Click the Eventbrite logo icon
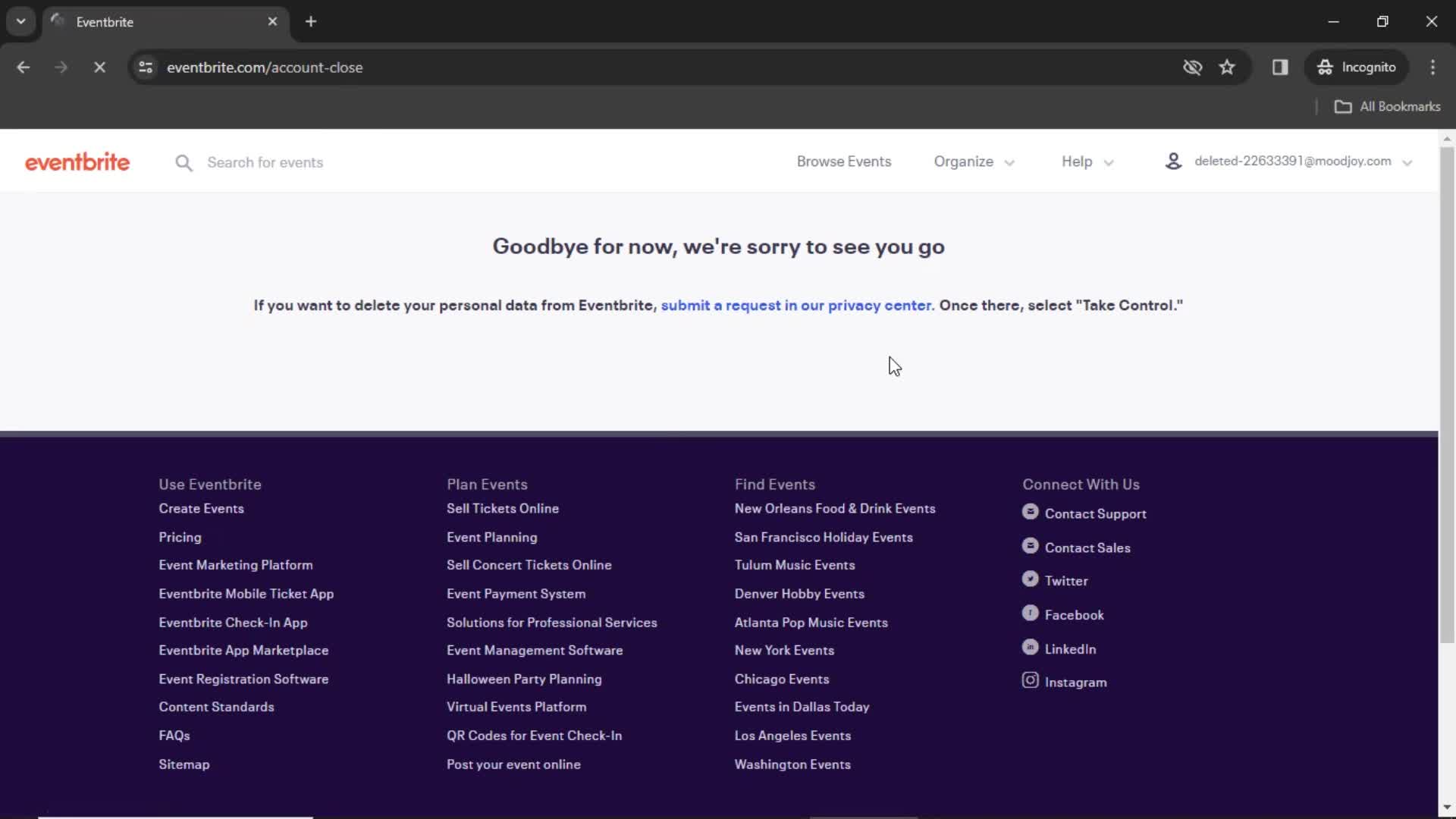 click(x=77, y=162)
